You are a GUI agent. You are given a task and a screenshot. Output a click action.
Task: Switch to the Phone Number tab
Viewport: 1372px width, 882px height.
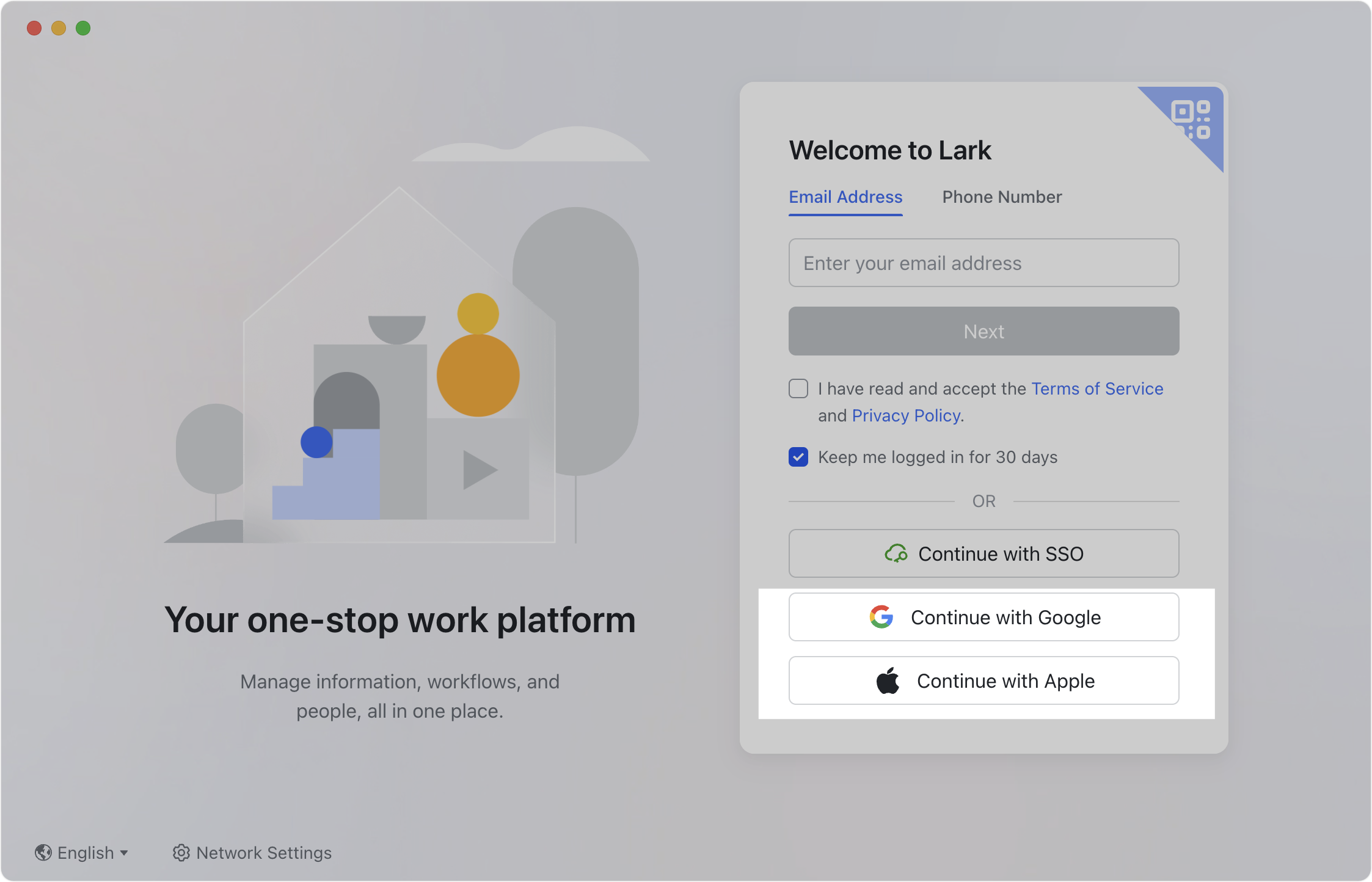(1002, 197)
